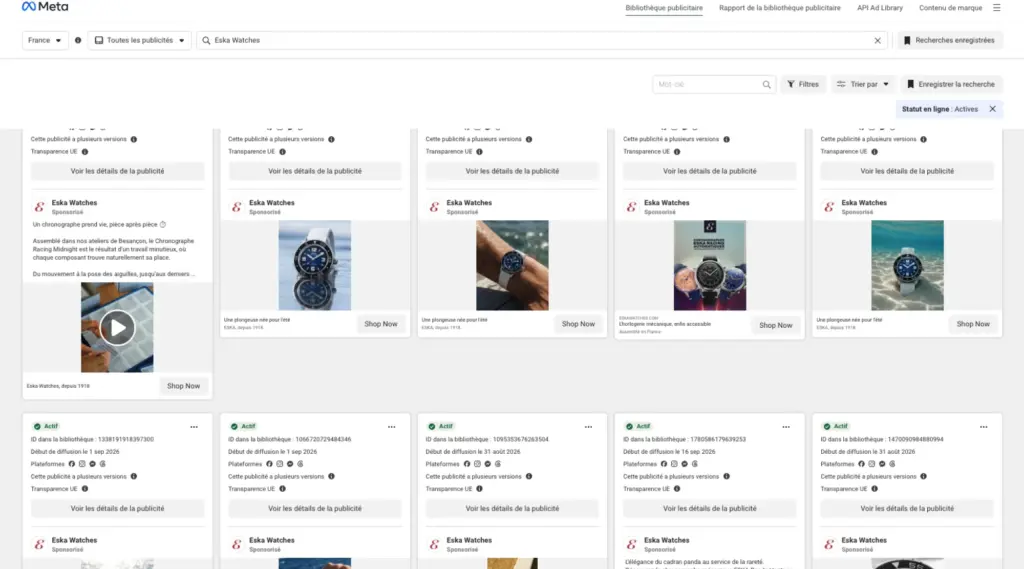Image resolution: width=1024 pixels, height=569 pixels.
Task: Open API Ad Library tab
Action: tap(880, 8)
